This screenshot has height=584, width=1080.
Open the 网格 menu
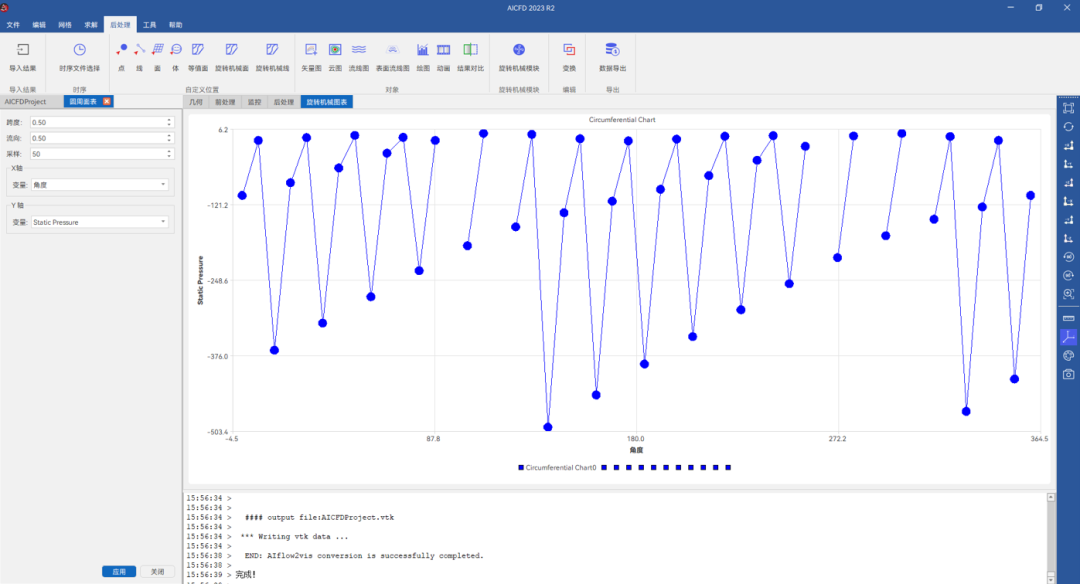(65, 25)
